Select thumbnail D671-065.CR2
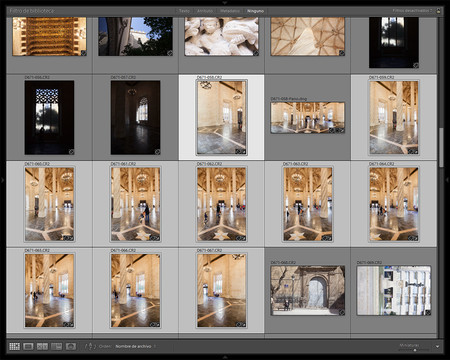The height and width of the screenshot is (360, 450). (49, 290)
